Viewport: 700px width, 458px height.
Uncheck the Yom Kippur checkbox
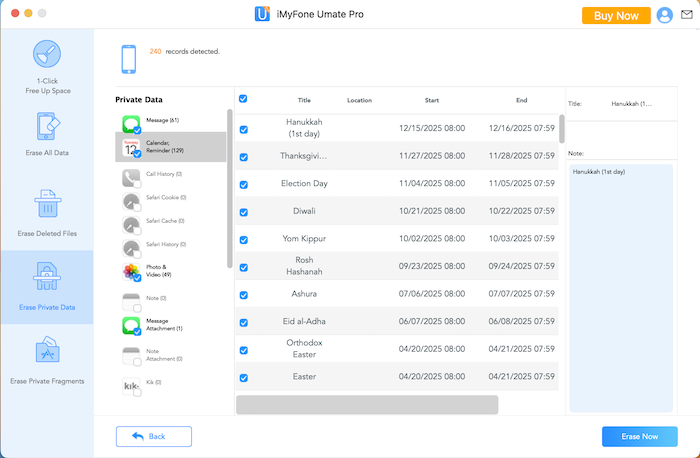tap(243, 240)
